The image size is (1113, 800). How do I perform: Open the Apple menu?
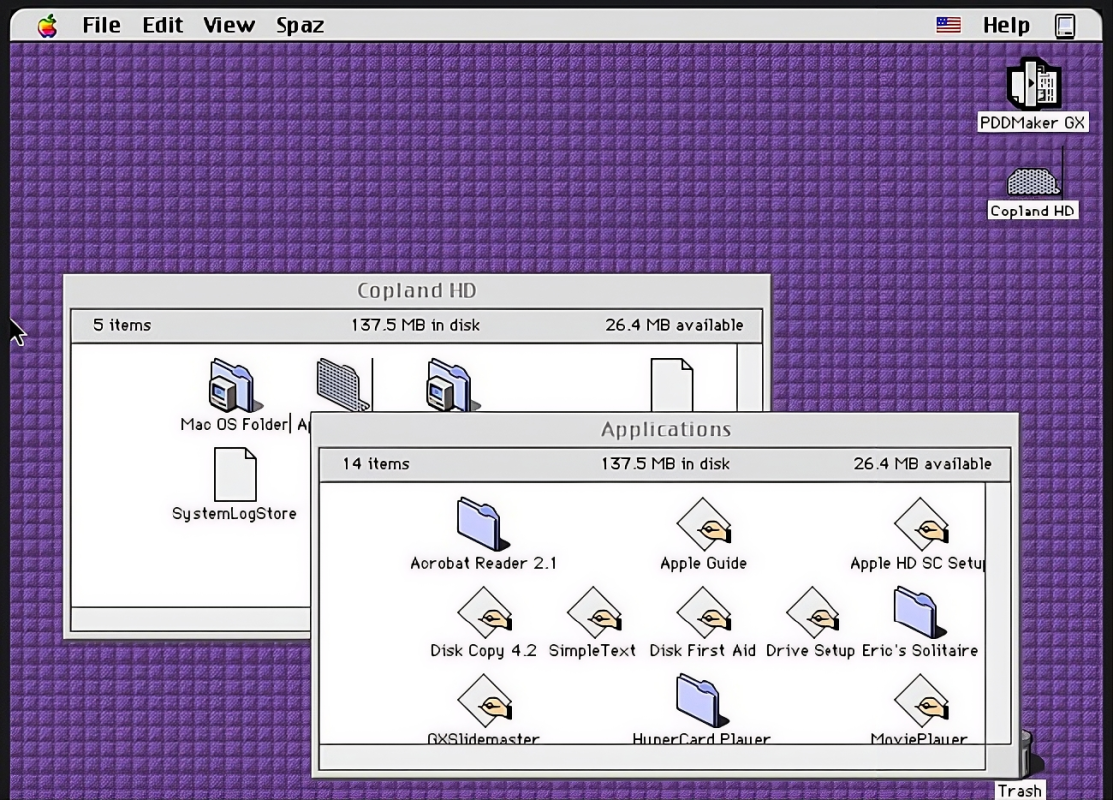pos(48,26)
